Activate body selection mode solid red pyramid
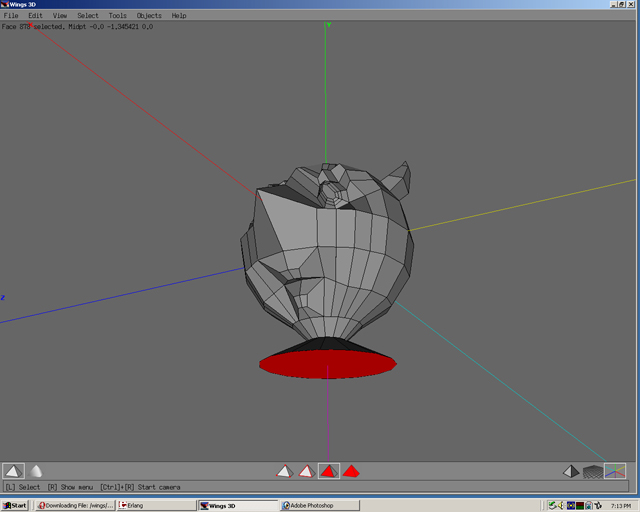640x512 pixels. 351,471
